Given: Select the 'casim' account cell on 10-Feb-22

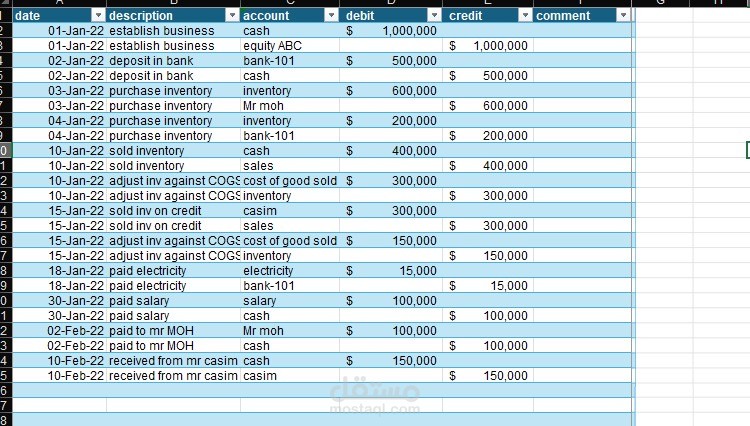Looking at the screenshot, I should click(290, 376).
